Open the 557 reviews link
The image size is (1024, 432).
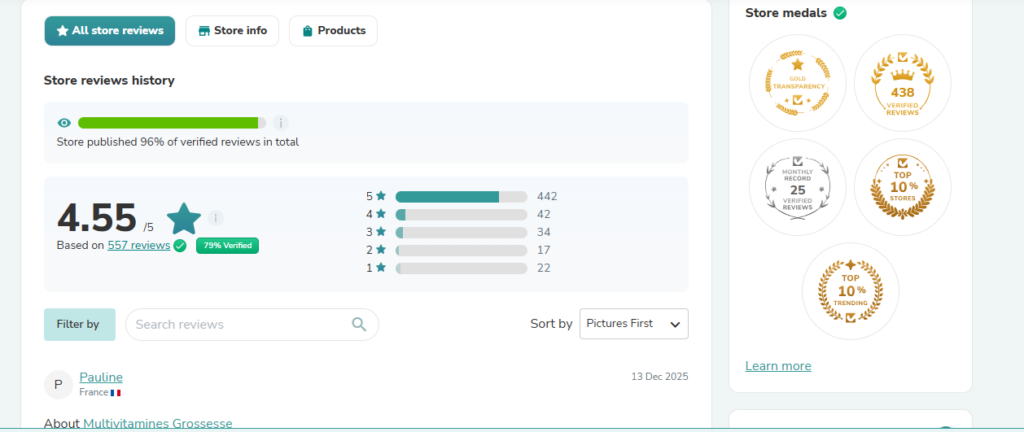(138, 245)
